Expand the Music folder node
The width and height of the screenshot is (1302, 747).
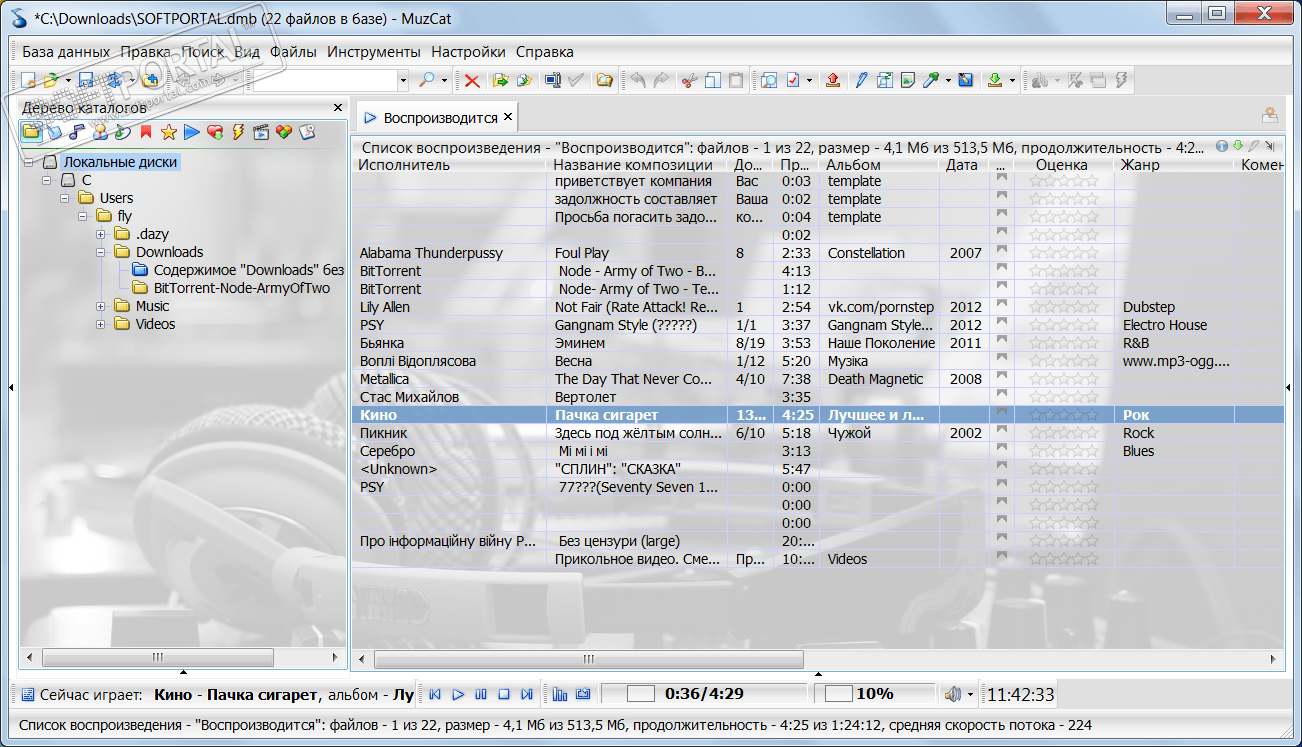click(x=101, y=306)
